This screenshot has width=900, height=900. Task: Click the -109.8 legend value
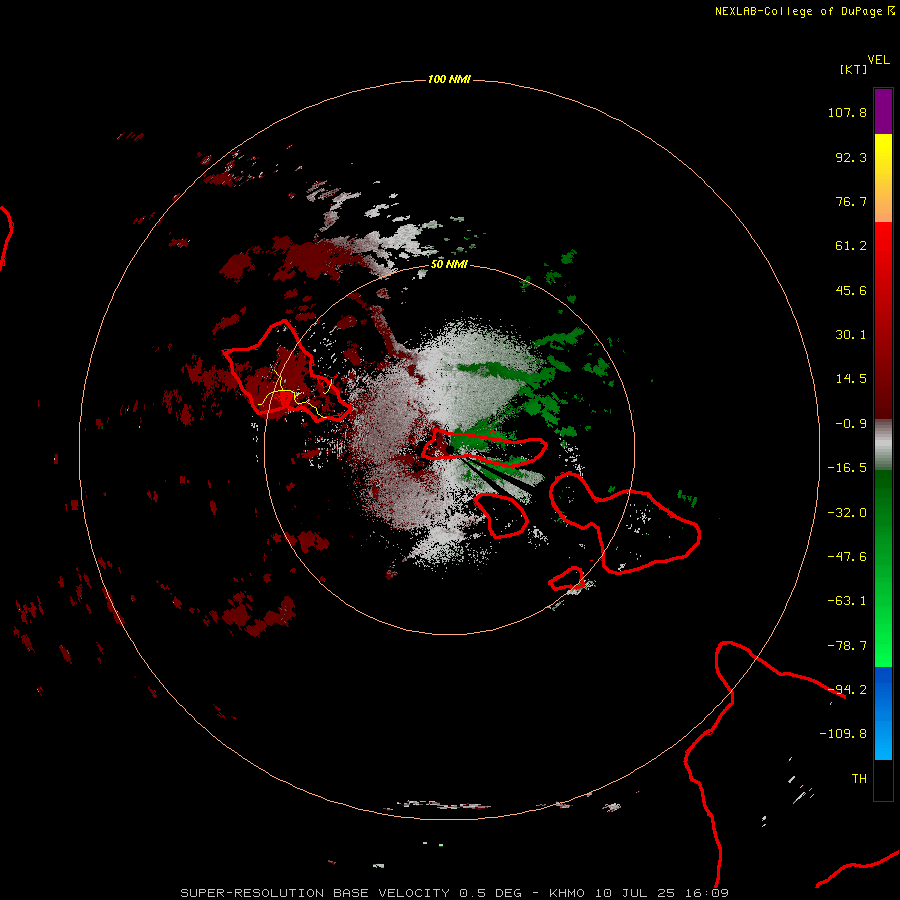[843, 734]
